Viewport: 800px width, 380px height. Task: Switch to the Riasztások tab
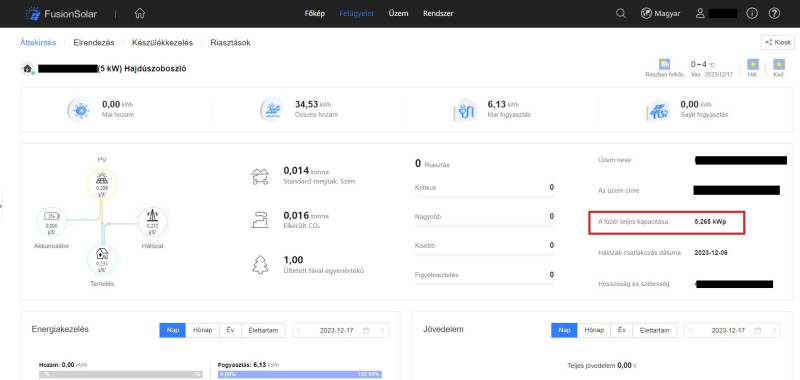[230, 43]
